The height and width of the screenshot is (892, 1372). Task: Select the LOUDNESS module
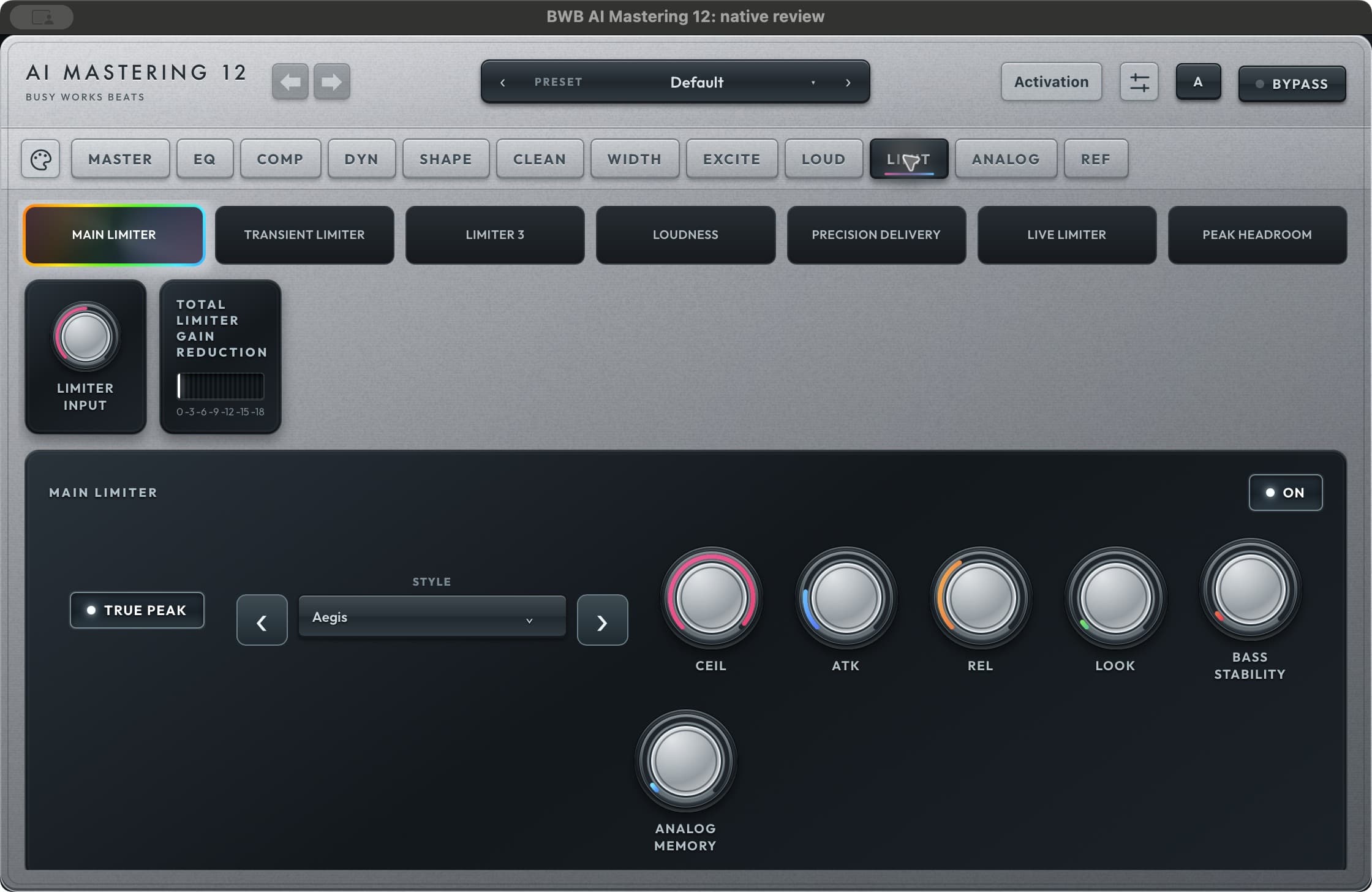685,235
